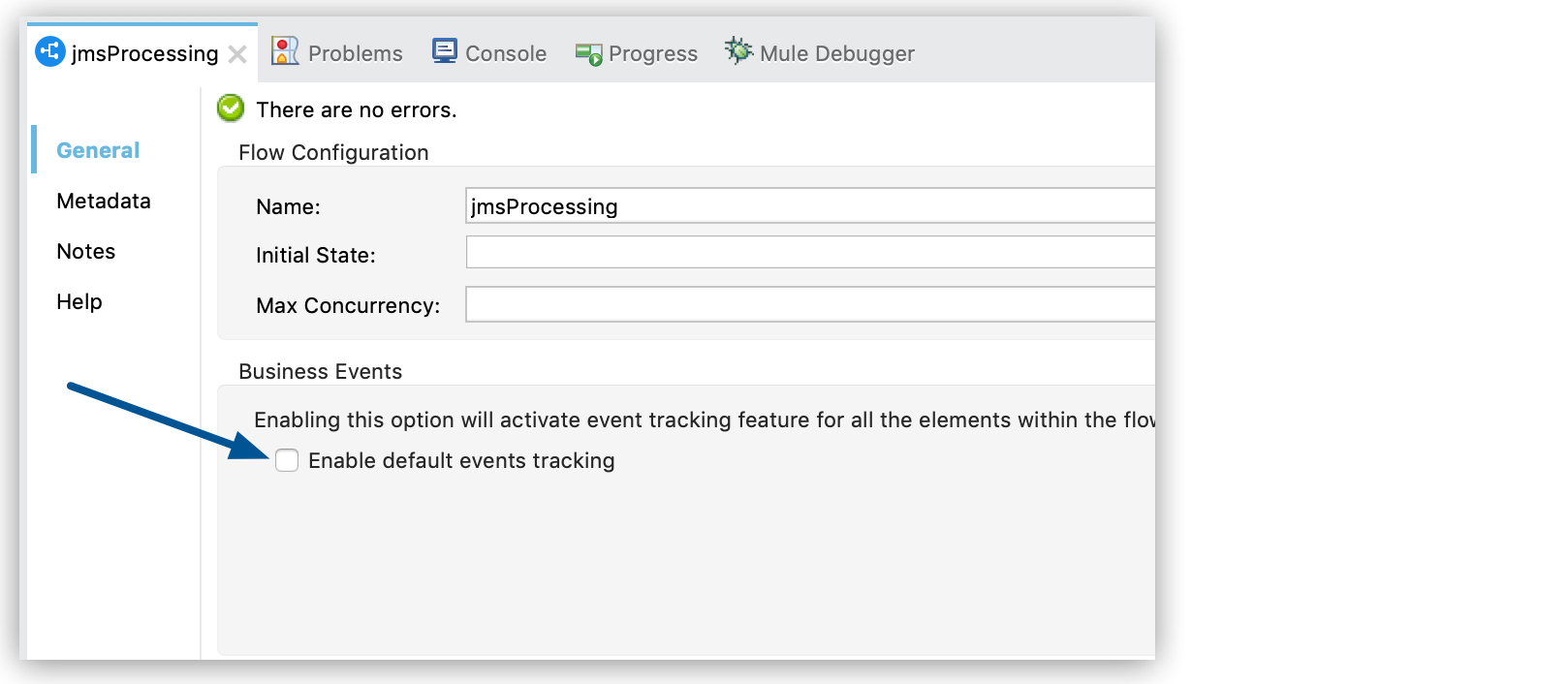This screenshot has width=1568, height=684.
Task: View the Progress tab
Action: pyautogui.click(x=652, y=53)
